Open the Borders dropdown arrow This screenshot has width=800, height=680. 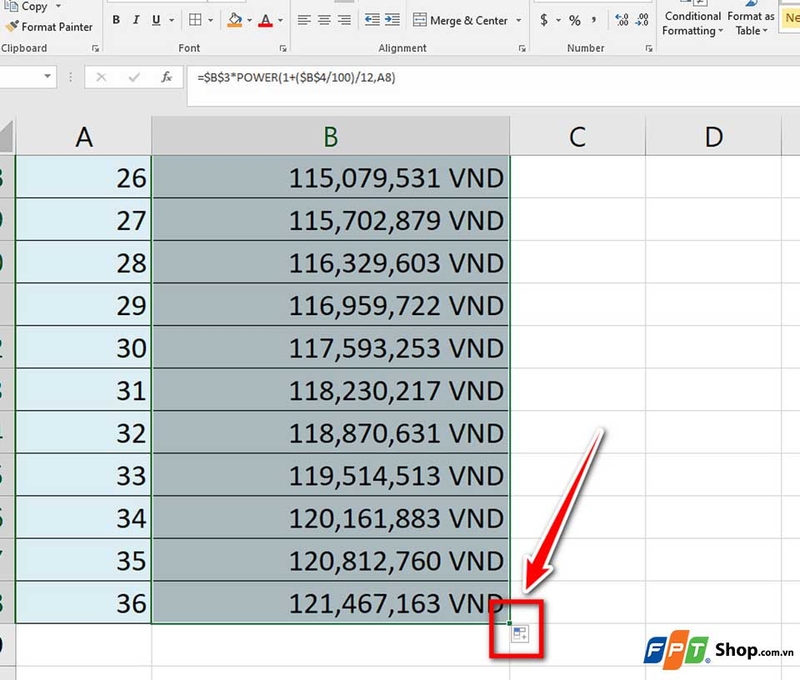tap(209, 20)
